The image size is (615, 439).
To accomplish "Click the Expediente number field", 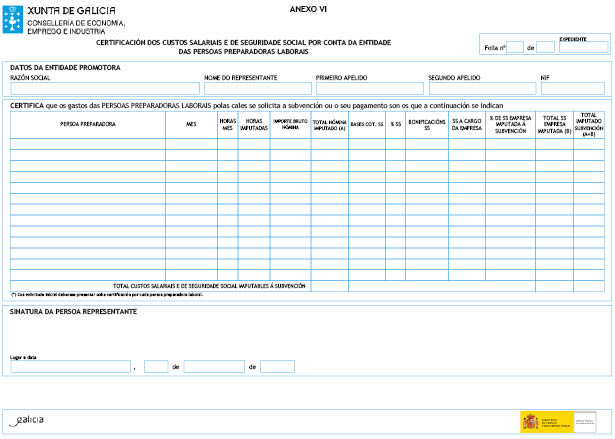I will (x=584, y=47).
